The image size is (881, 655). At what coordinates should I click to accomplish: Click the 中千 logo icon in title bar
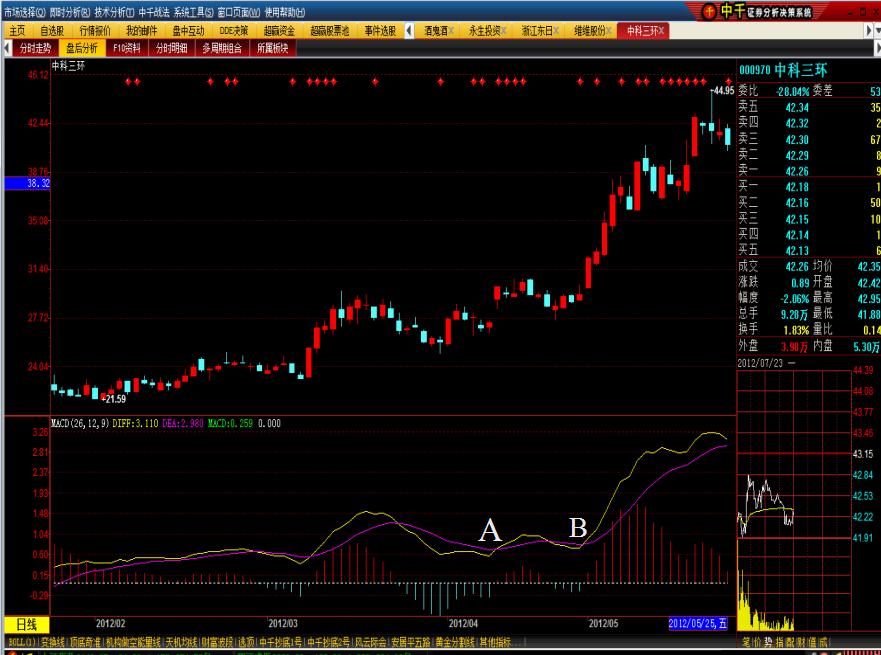(x=708, y=11)
